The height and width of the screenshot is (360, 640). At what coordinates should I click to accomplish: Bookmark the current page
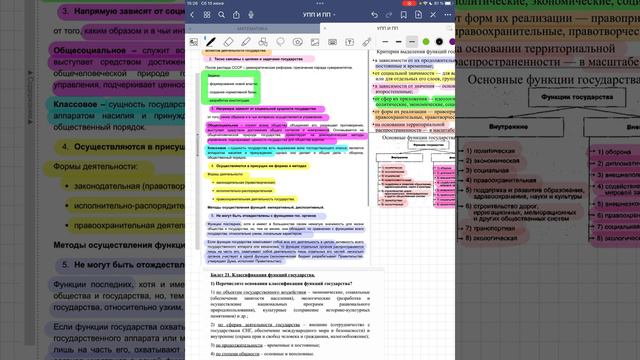[x=404, y=15]
